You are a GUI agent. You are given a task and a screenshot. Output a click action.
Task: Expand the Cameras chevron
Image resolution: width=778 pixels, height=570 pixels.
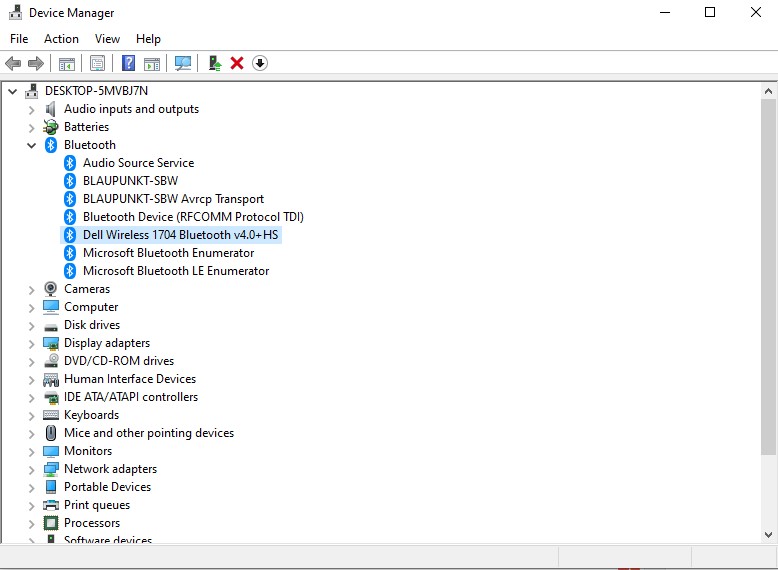(31, 290)
